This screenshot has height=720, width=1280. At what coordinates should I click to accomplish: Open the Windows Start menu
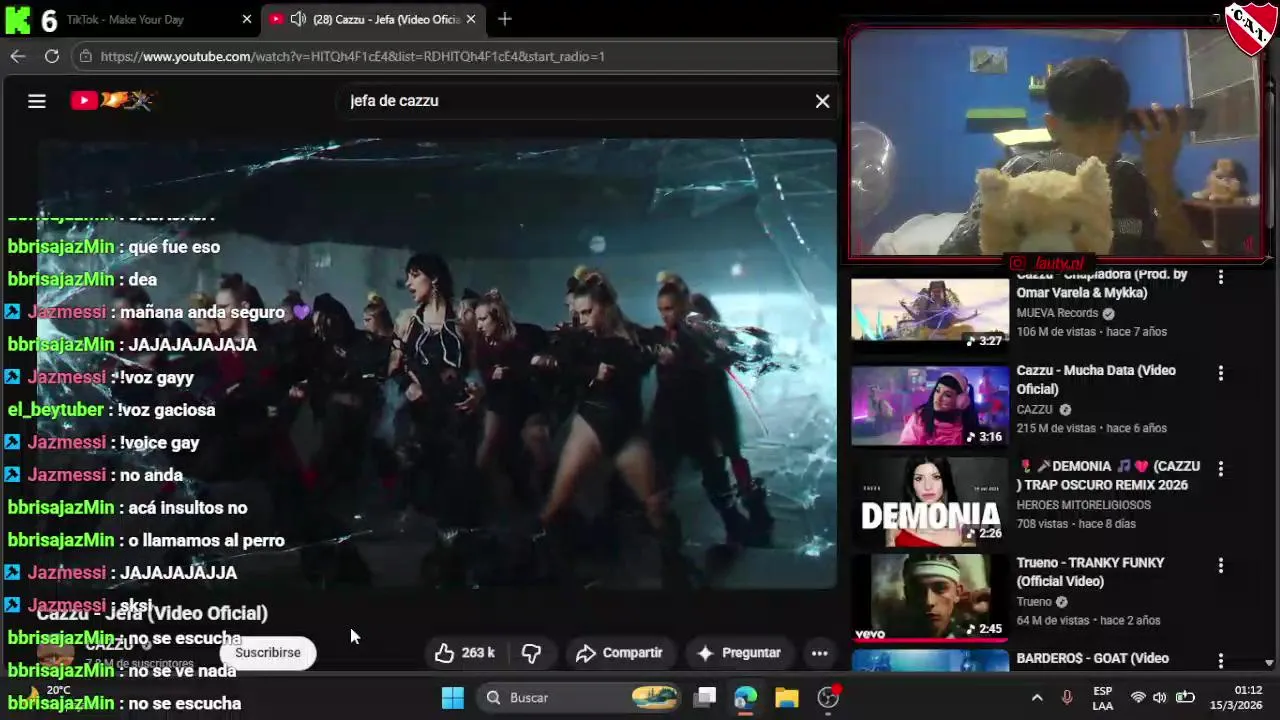pyautogui.click(x=453, y=697)
